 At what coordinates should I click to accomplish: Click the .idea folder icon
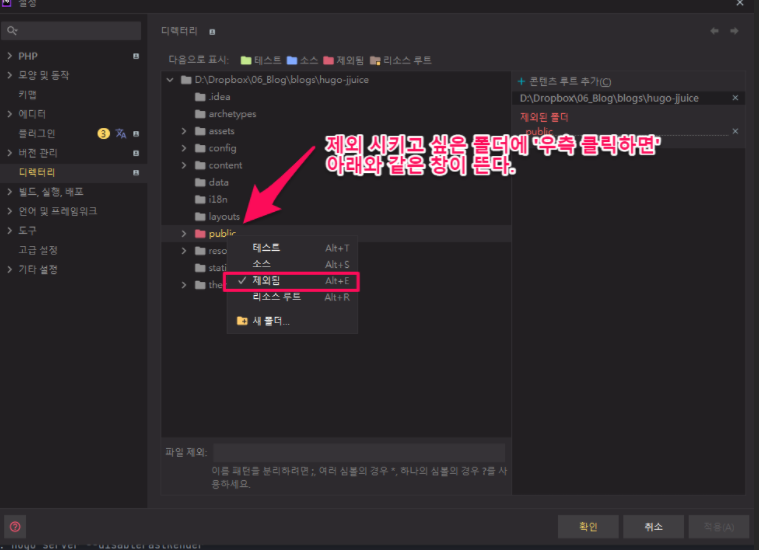(200, 97)
